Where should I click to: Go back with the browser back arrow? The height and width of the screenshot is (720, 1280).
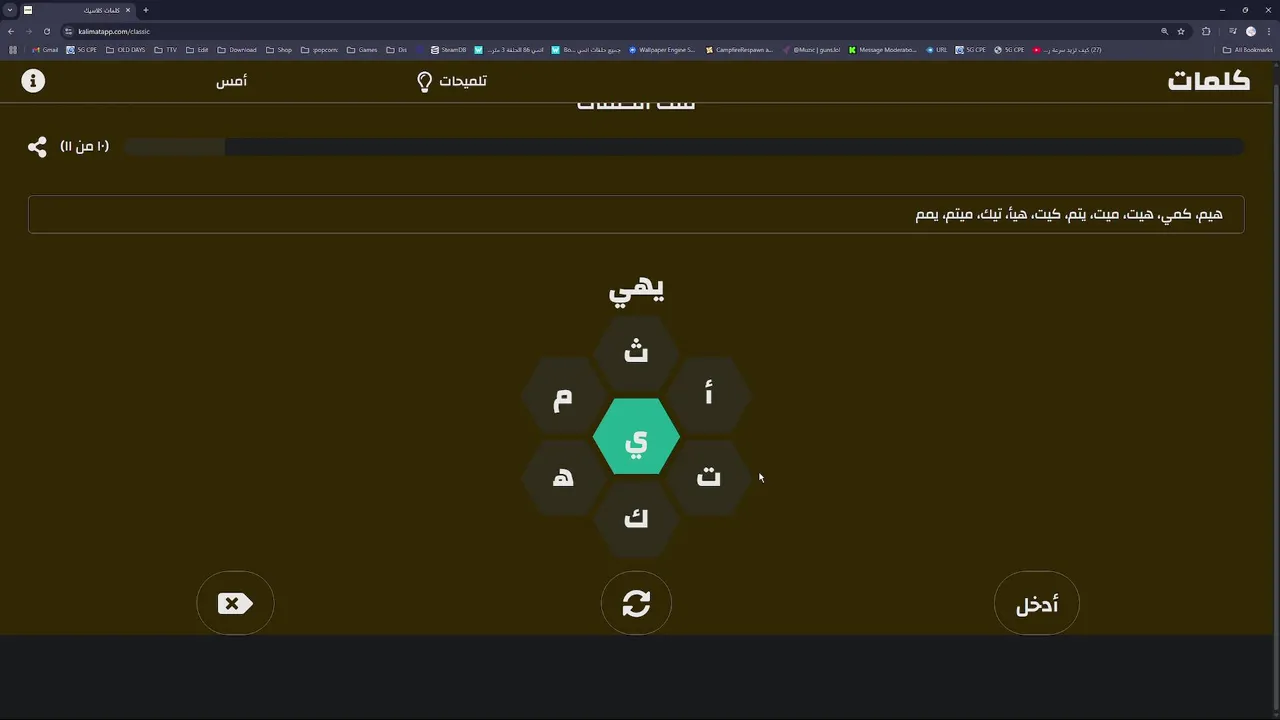point(11,31)
